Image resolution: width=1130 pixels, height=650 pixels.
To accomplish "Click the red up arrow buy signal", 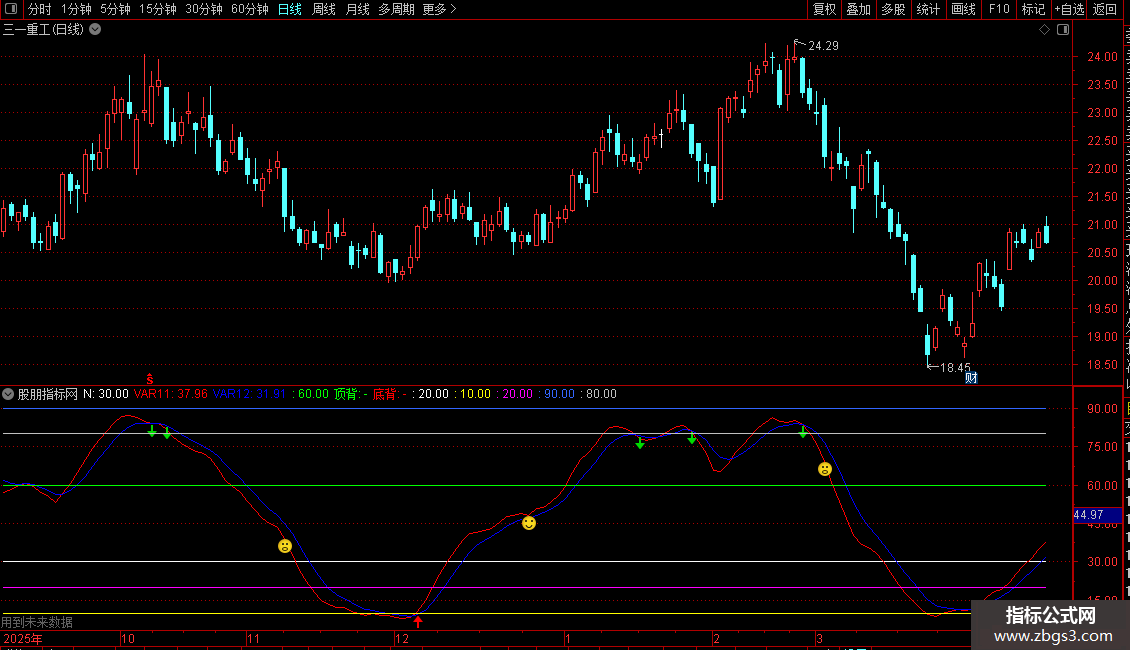I will (418, 622).
